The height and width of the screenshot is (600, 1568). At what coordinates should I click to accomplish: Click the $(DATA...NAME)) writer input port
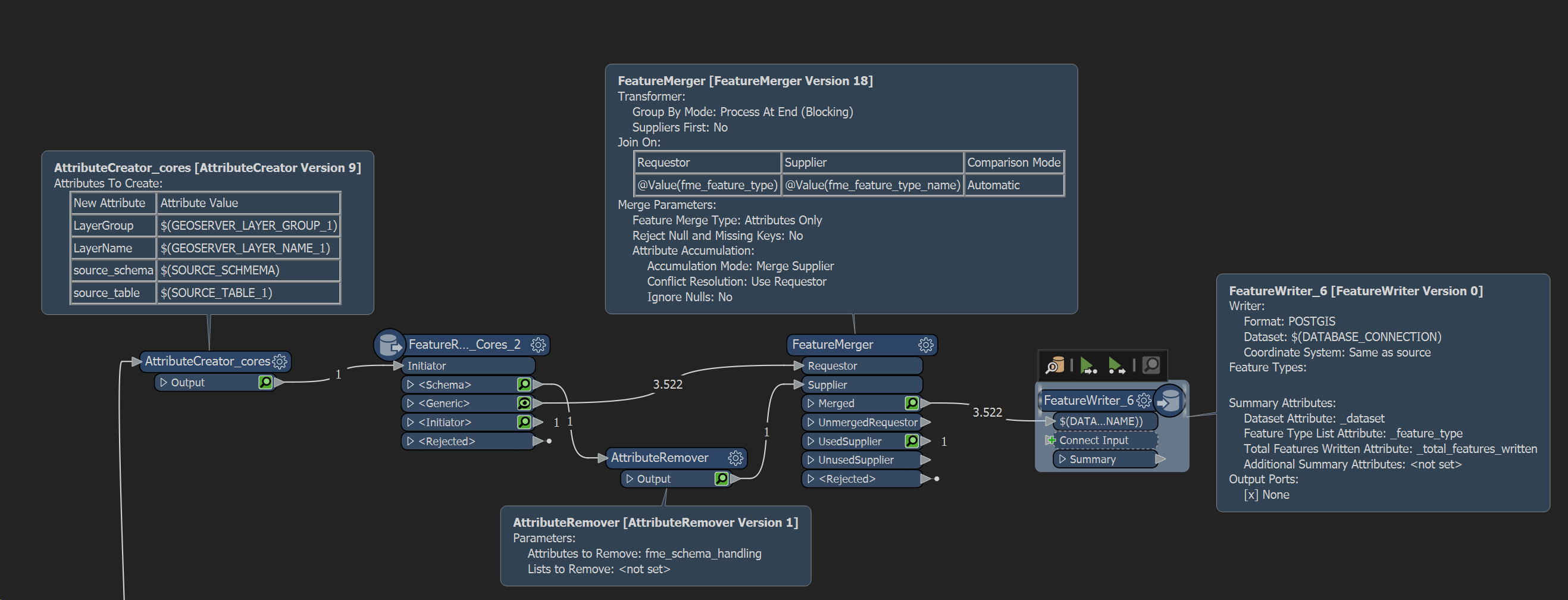[x=1106, y=421]
